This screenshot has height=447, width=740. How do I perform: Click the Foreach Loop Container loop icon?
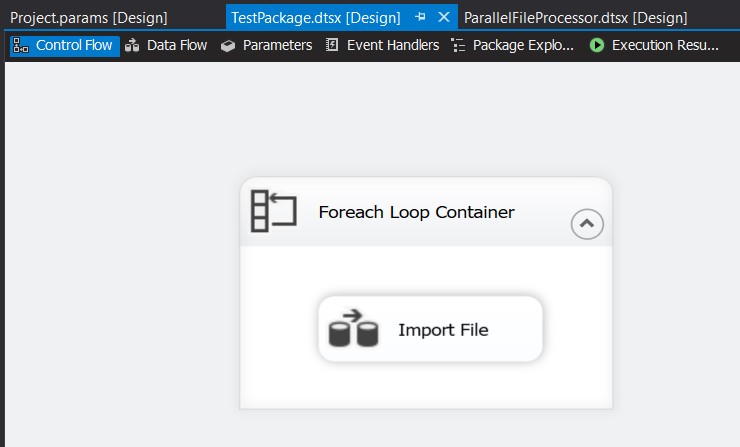[273, 212]
